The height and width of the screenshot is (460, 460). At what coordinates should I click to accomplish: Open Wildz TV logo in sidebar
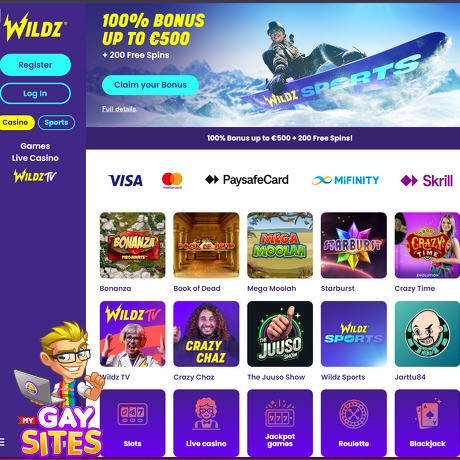(x=35, y=176)
